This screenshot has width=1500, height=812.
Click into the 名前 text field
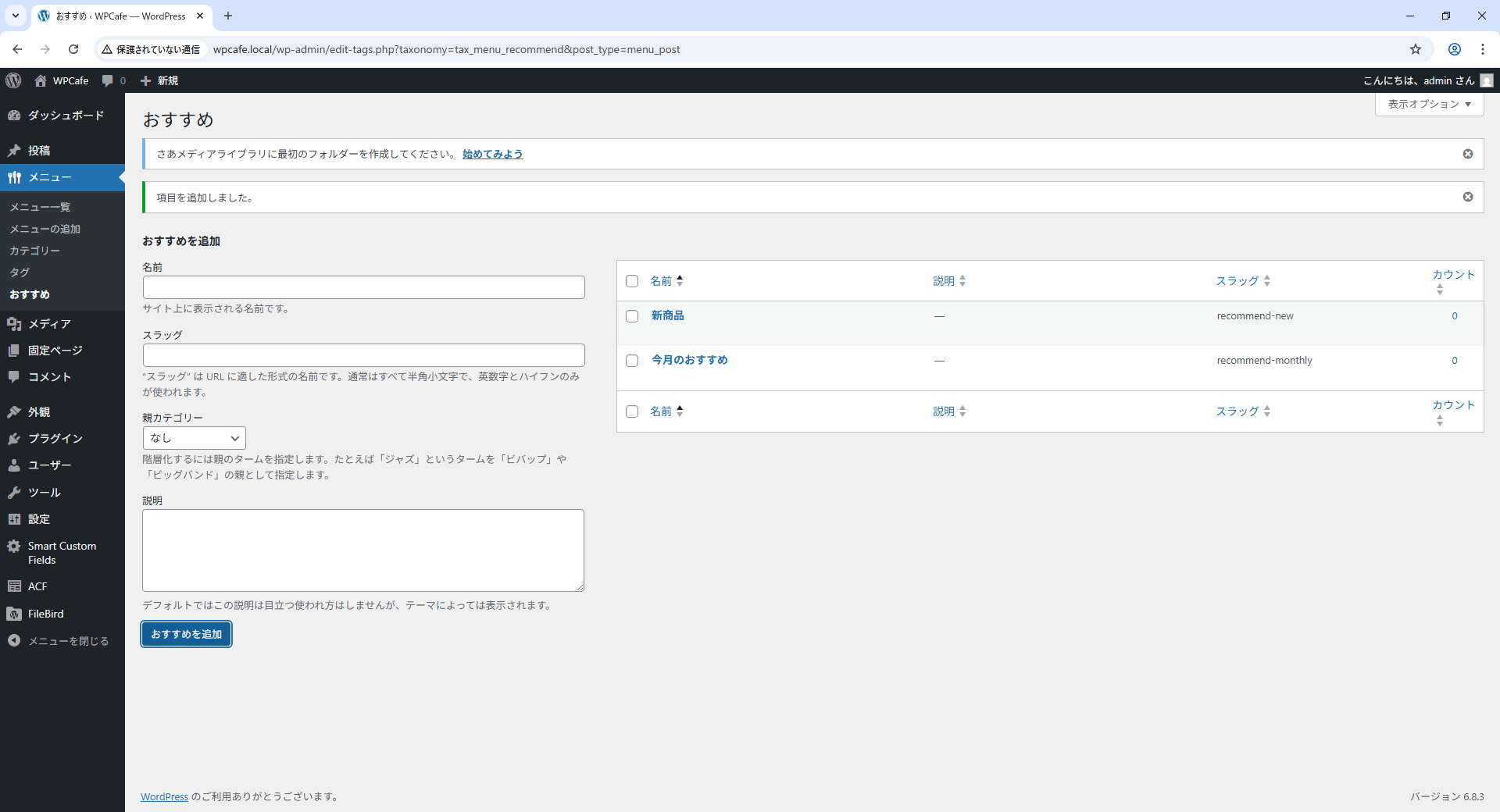click(x=363, y=287)
